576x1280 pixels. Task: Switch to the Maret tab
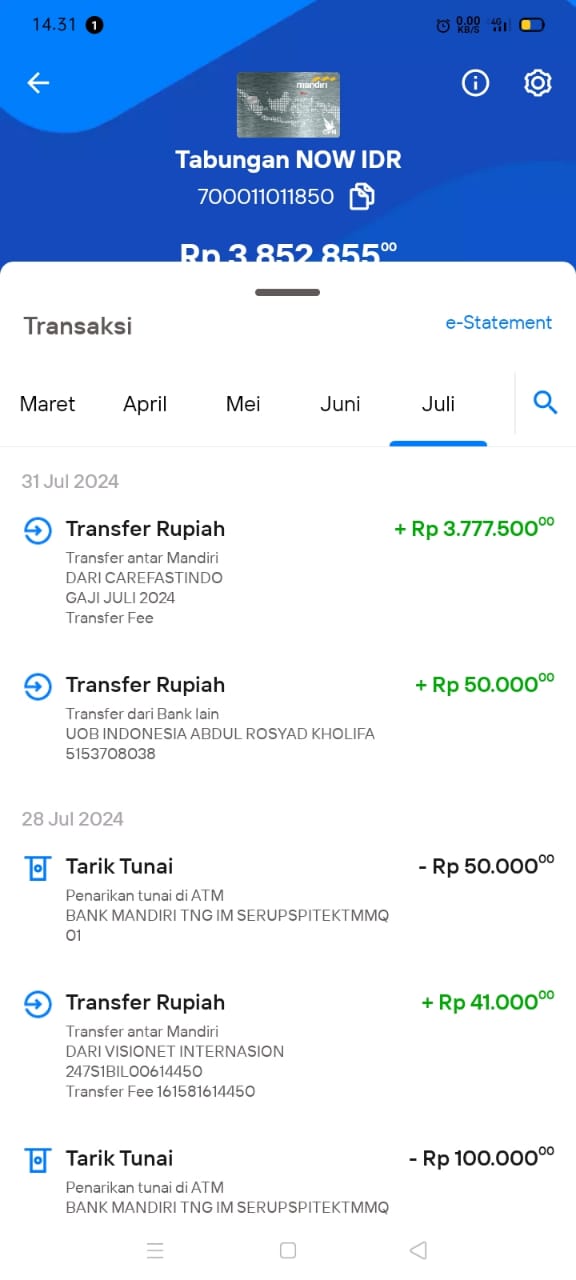(x=48, y=404)
